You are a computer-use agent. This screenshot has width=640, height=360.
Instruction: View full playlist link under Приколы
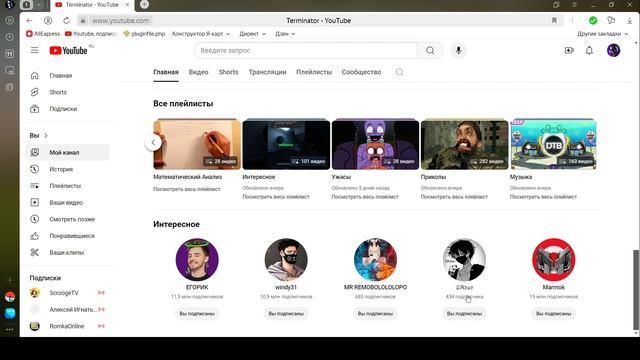pyautogui.click(x=454, y=197)
